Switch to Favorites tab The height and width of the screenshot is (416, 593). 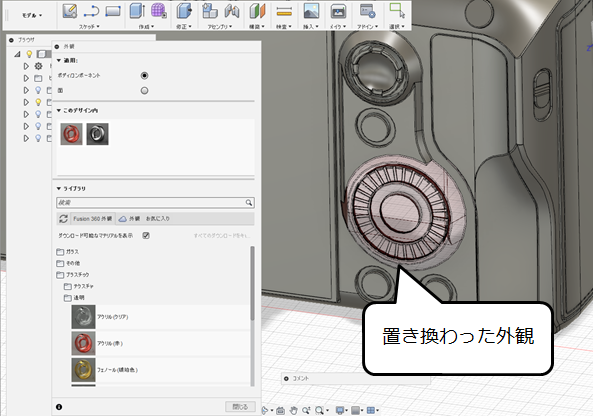[158, 219]
